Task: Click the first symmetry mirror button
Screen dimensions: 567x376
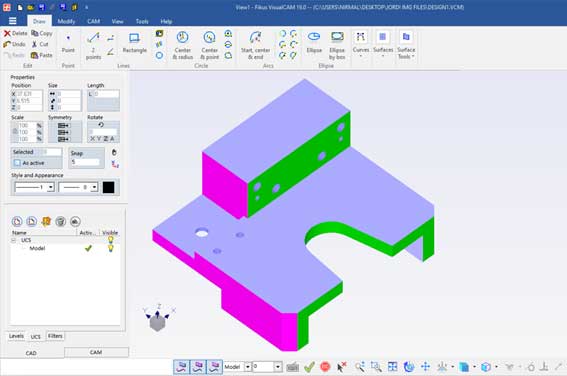Action: (63, 125)
